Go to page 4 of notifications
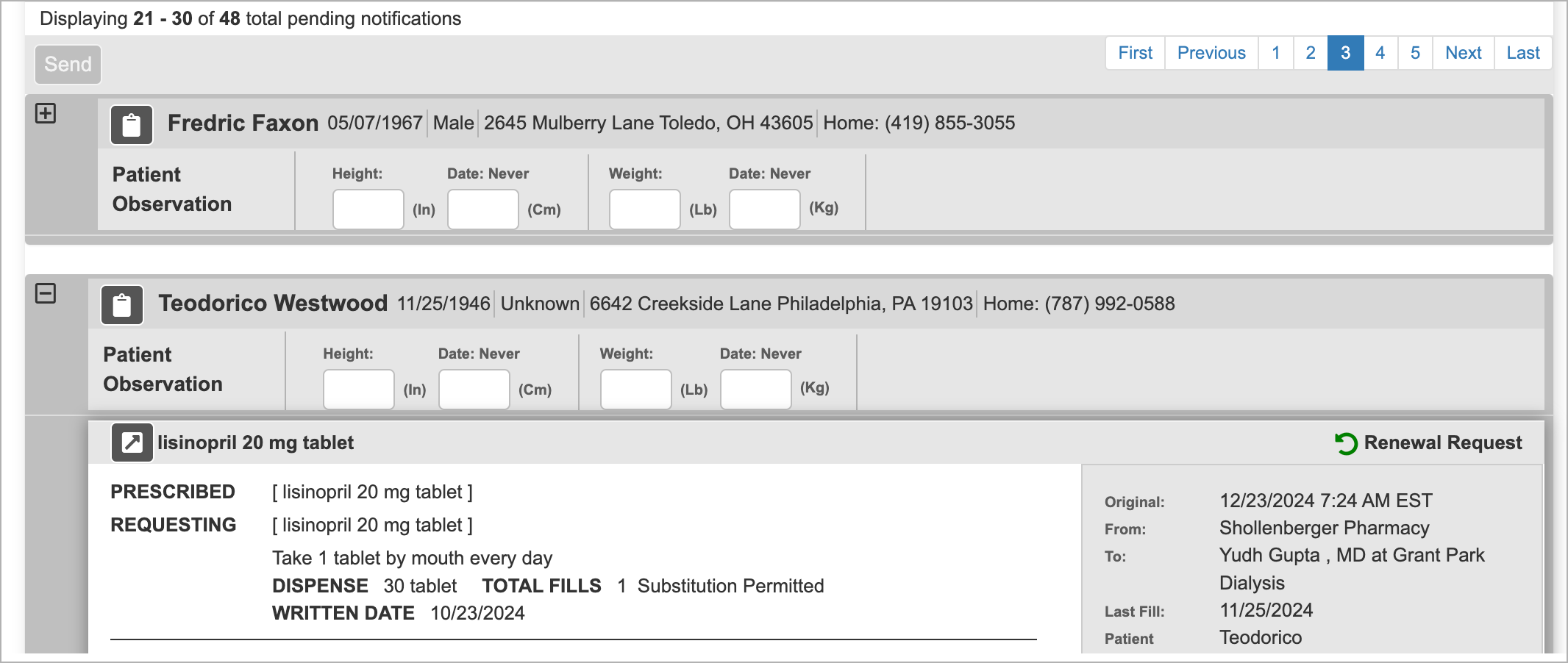 pyautogui.click(x=1380, y=53)
